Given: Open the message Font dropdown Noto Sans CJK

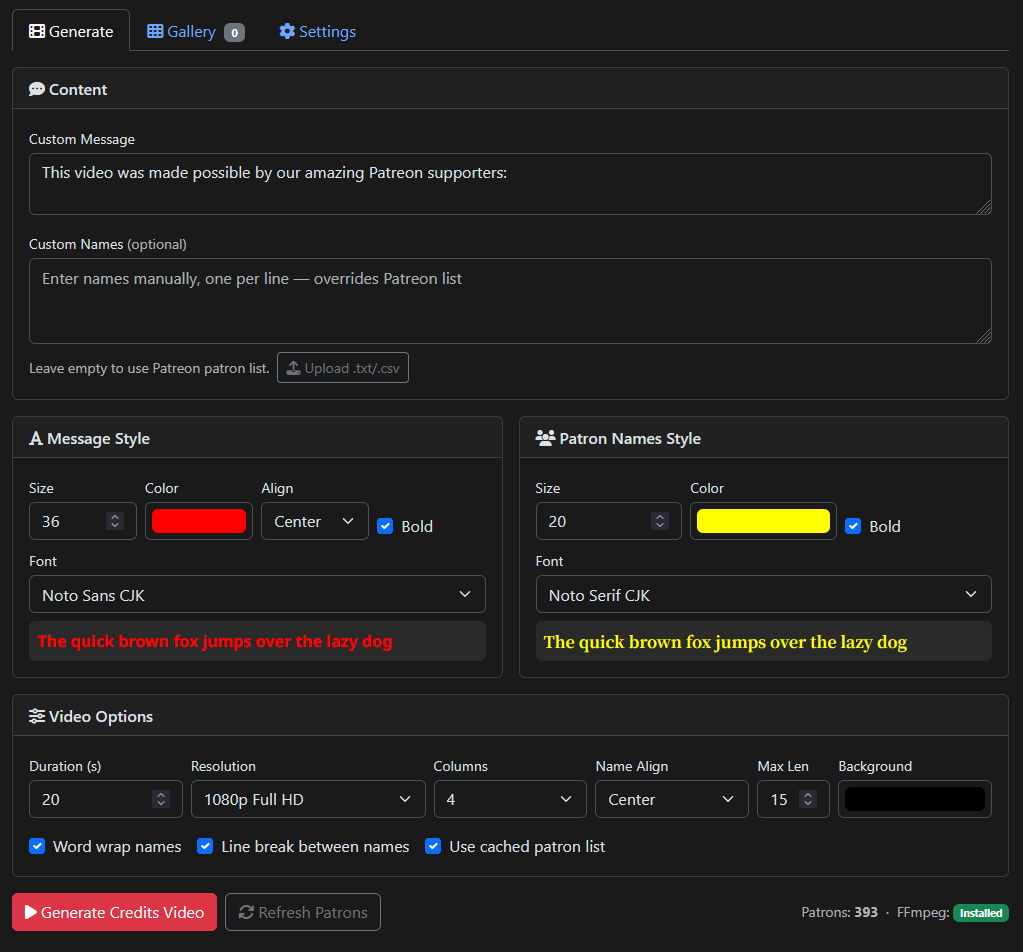Looking at the screenshot, I should [258, 594].
